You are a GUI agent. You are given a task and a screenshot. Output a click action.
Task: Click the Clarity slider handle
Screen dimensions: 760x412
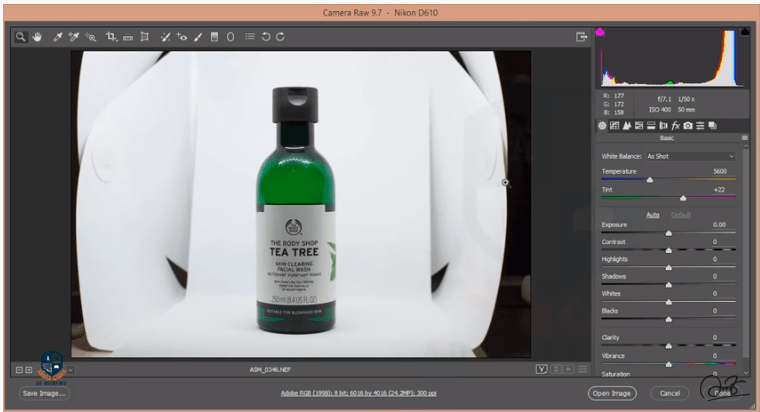(x=668, y=346)
